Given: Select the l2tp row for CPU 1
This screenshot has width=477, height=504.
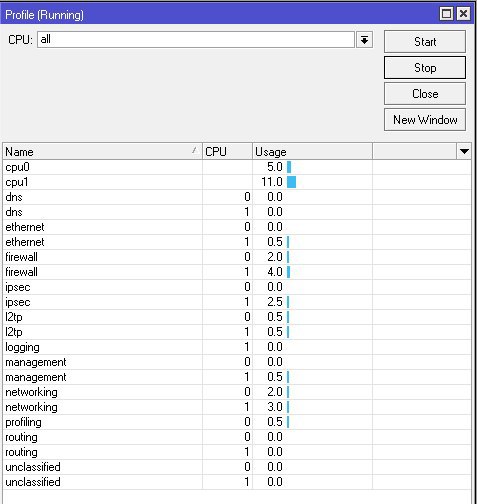Looking at the screenshot, I should [x=237, y=332].
